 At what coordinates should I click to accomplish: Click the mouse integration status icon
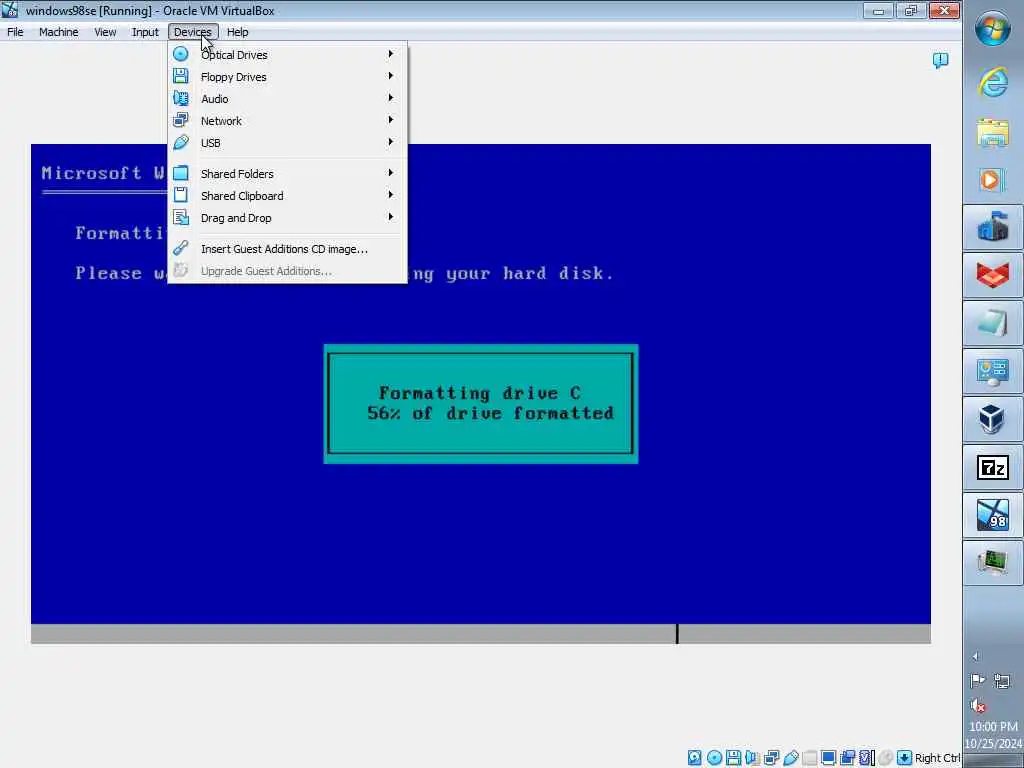886,758
